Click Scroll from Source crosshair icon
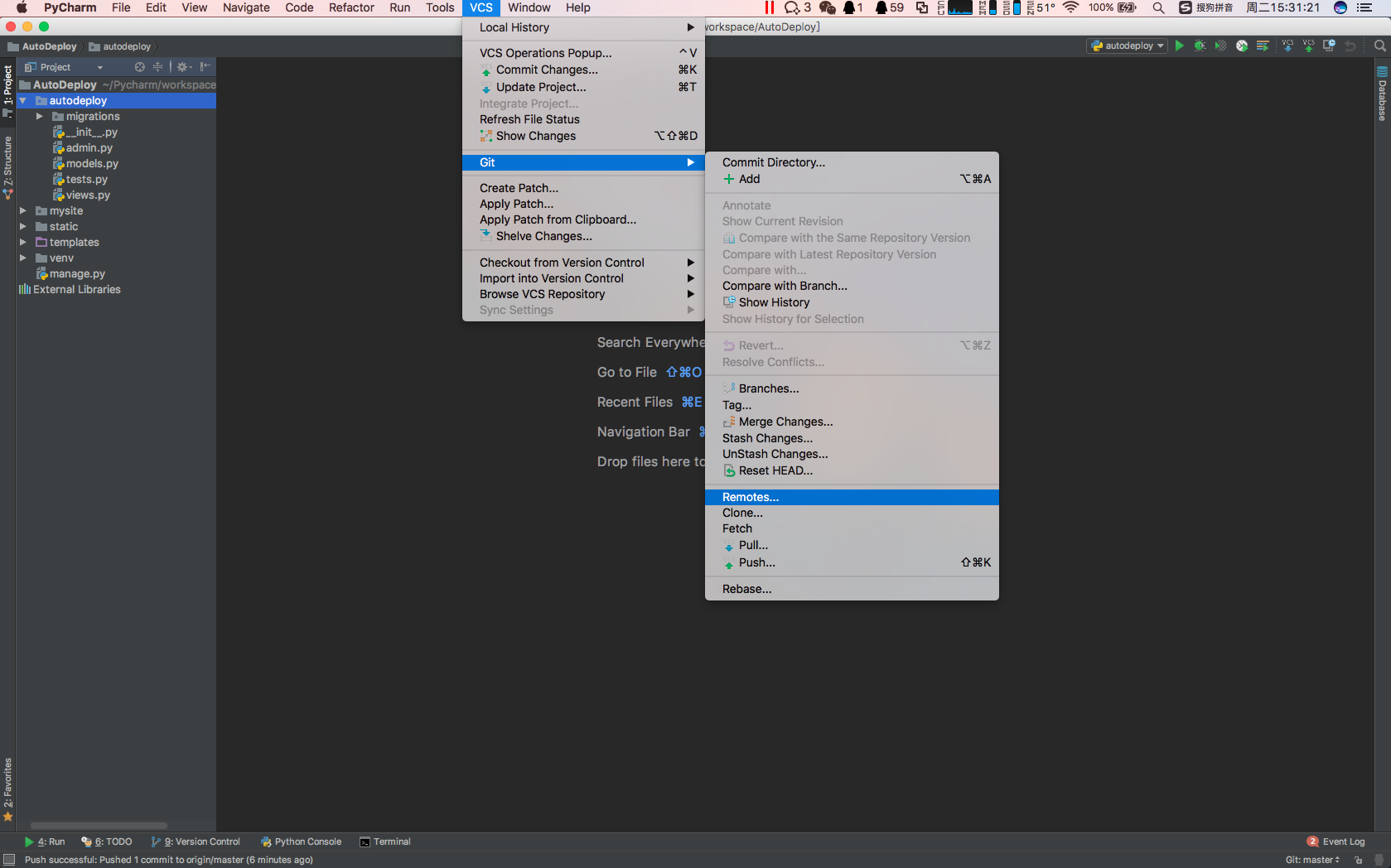 [x=139, y=67]
